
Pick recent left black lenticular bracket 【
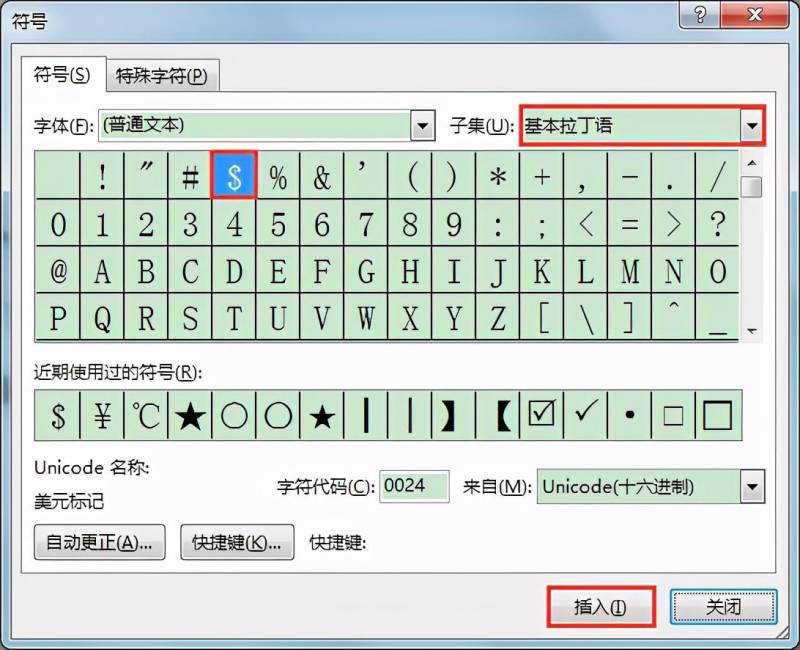coord(497,415)
